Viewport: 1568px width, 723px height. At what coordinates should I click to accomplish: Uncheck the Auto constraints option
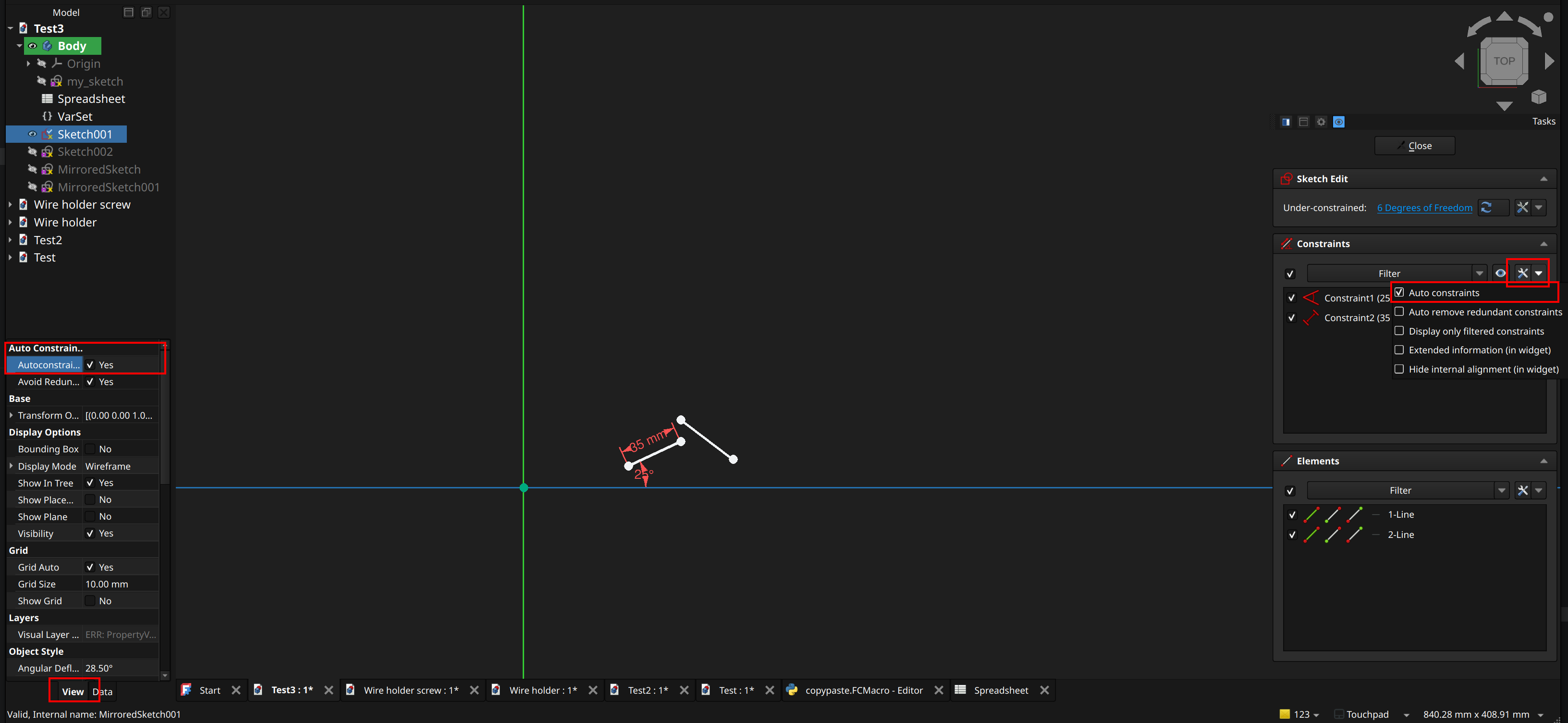point(1399,292)
